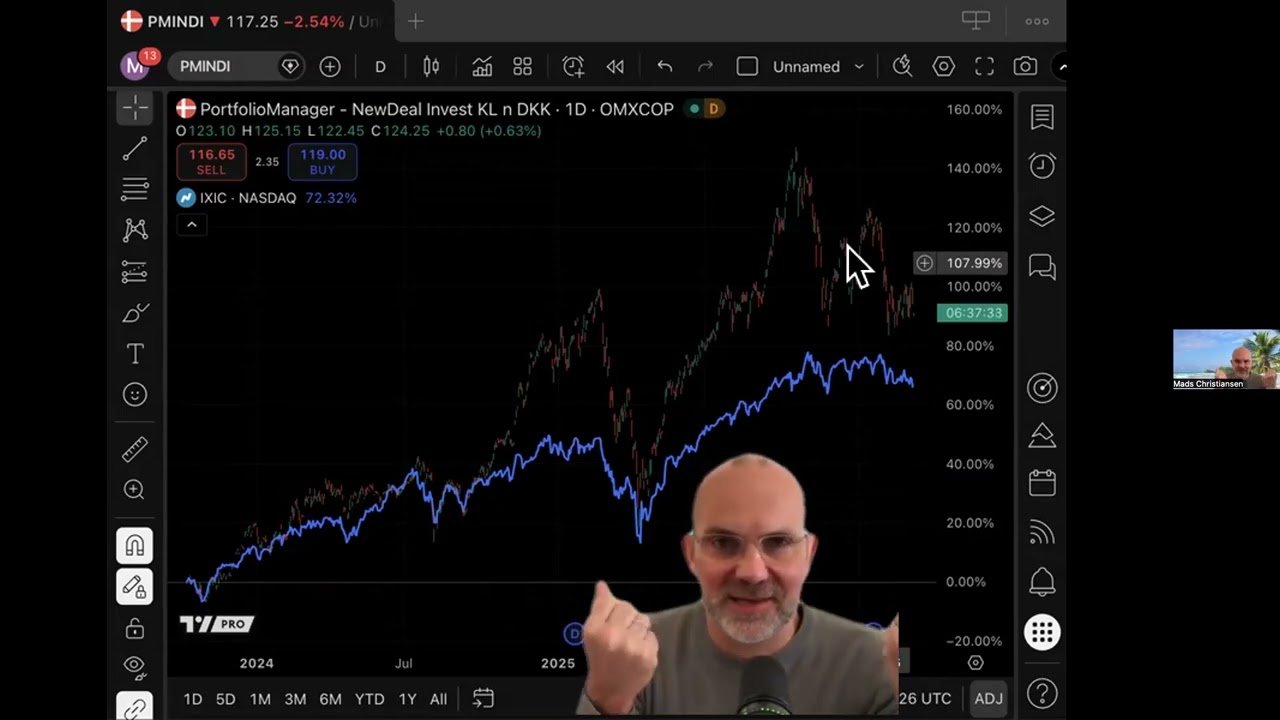The height and width of the screenshot is (720, 1280).
Task: Create an alert from top toolbar
Action: pyautogui.click(x=573, y=66)
